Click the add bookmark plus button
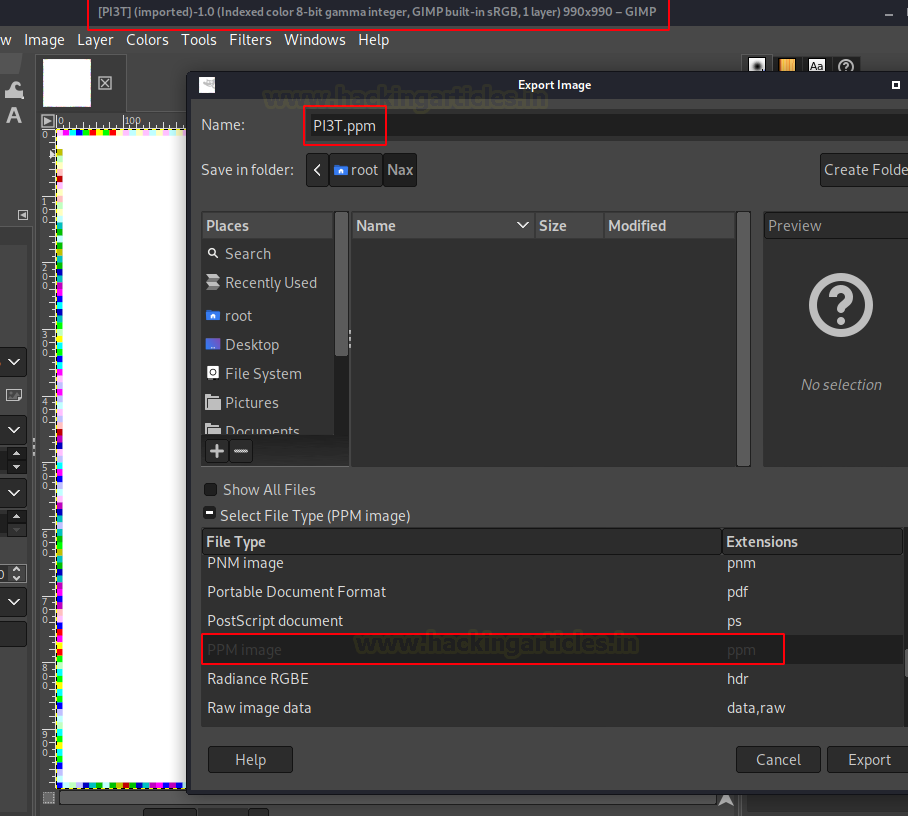Screen dimensions: 908x816 coord(217,451)
